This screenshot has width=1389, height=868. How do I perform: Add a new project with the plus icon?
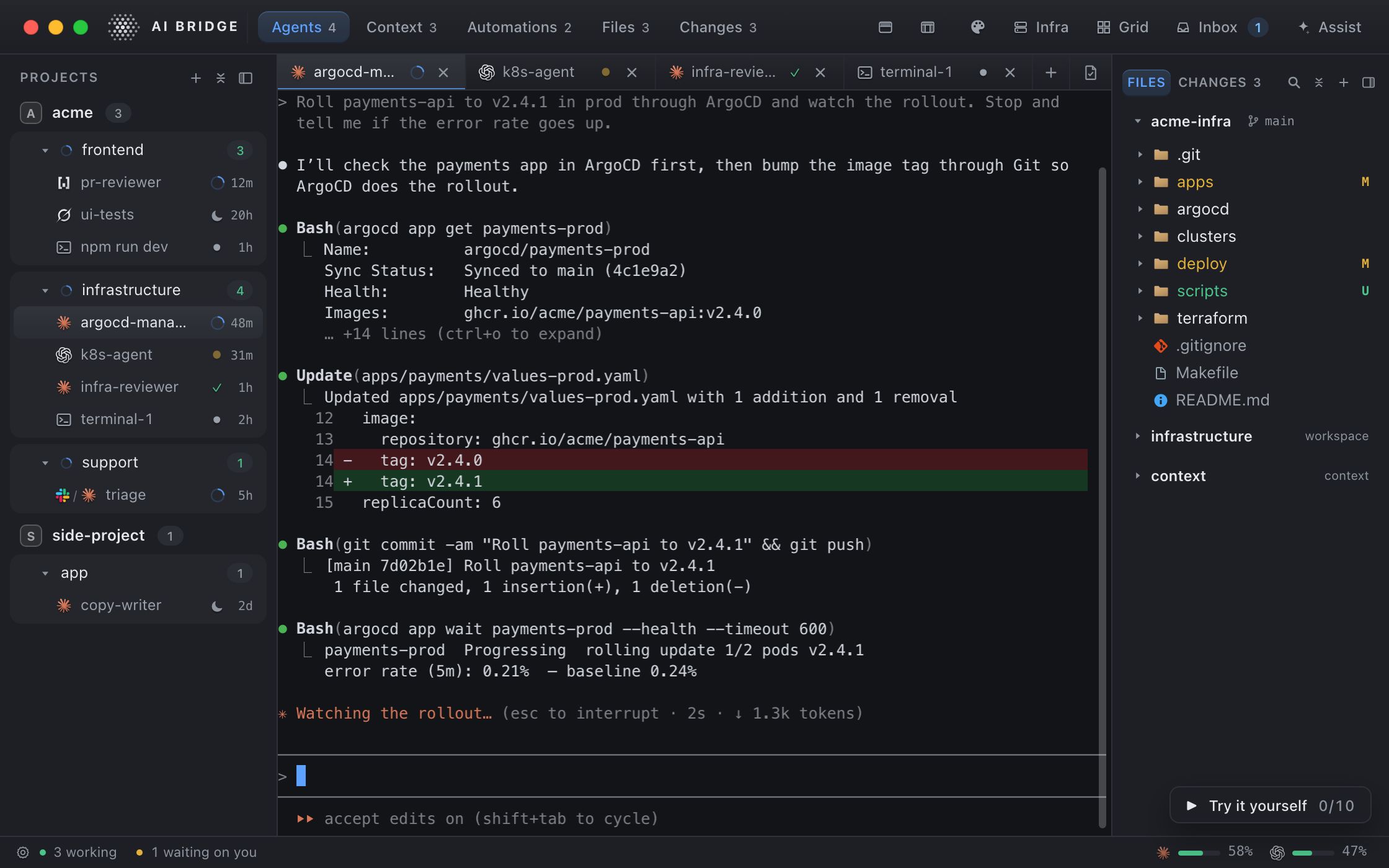point(196,78)
